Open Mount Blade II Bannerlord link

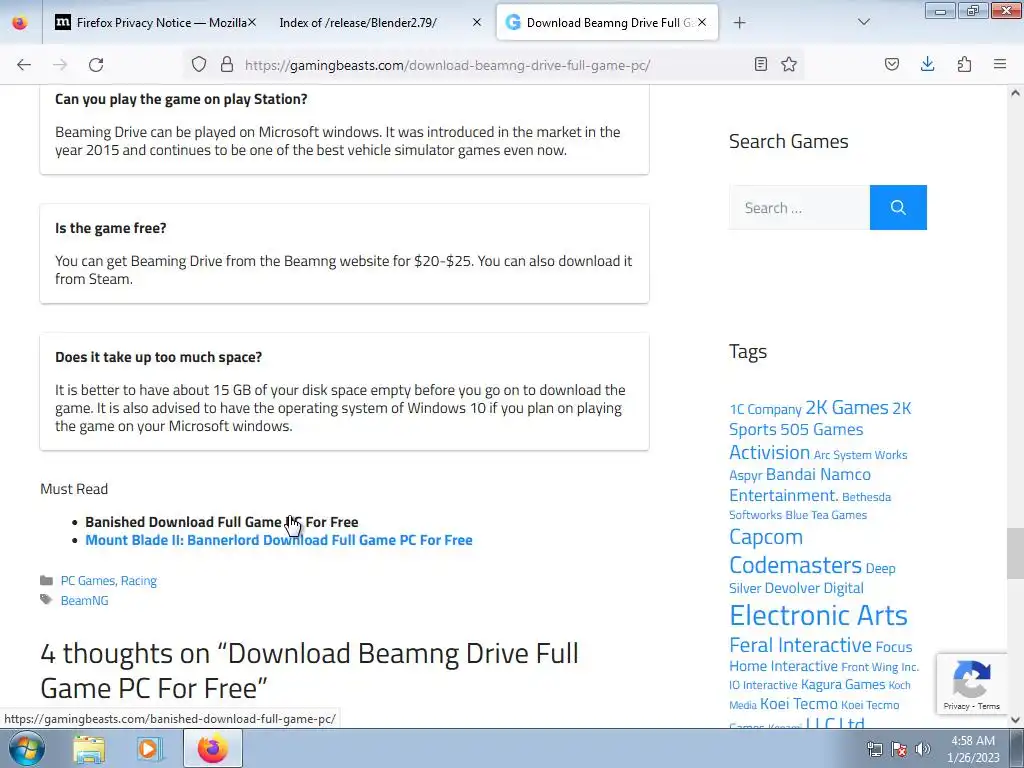click(279, 540)
